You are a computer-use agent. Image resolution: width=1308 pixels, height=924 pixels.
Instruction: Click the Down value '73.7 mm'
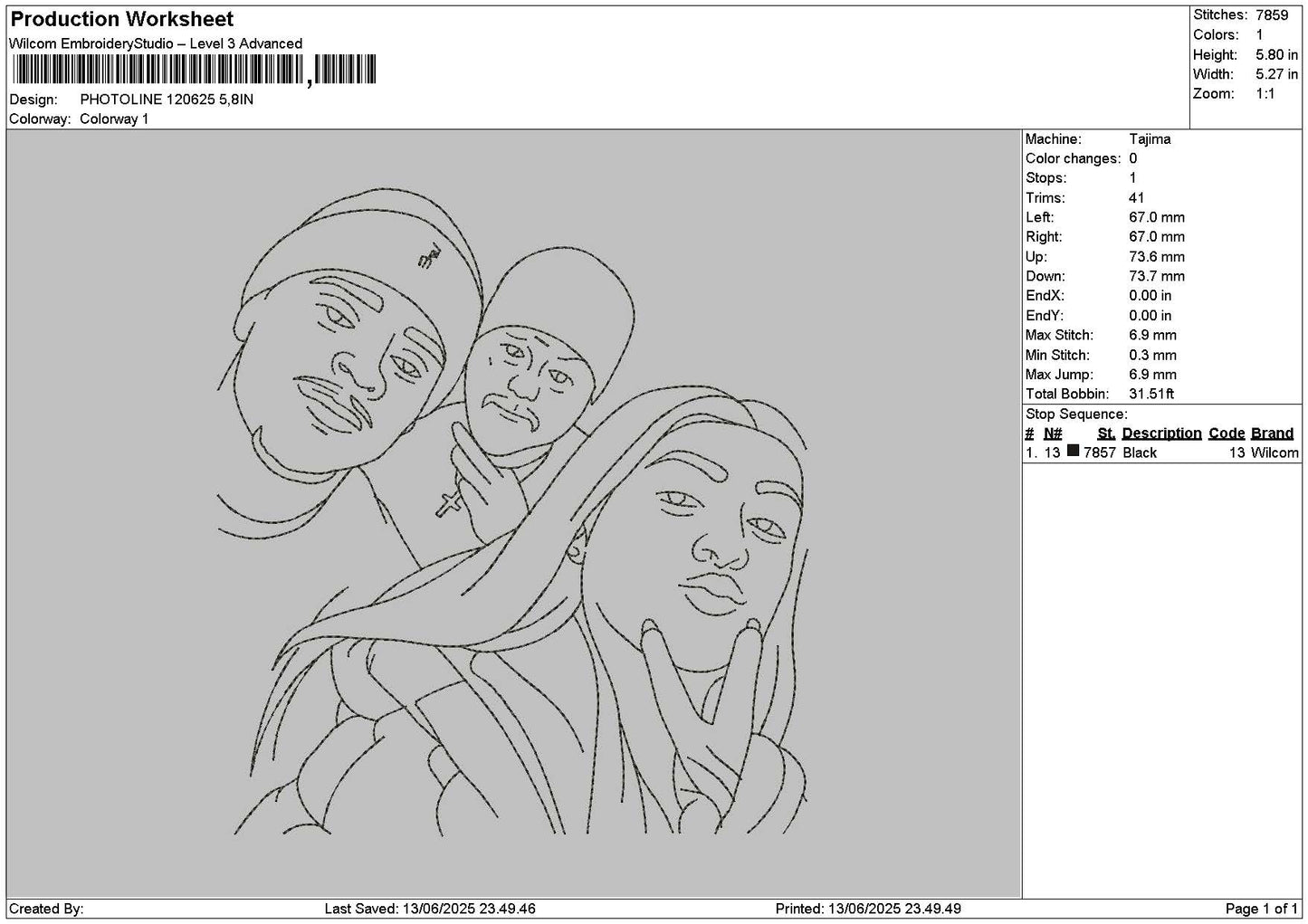click(1157, 276)
